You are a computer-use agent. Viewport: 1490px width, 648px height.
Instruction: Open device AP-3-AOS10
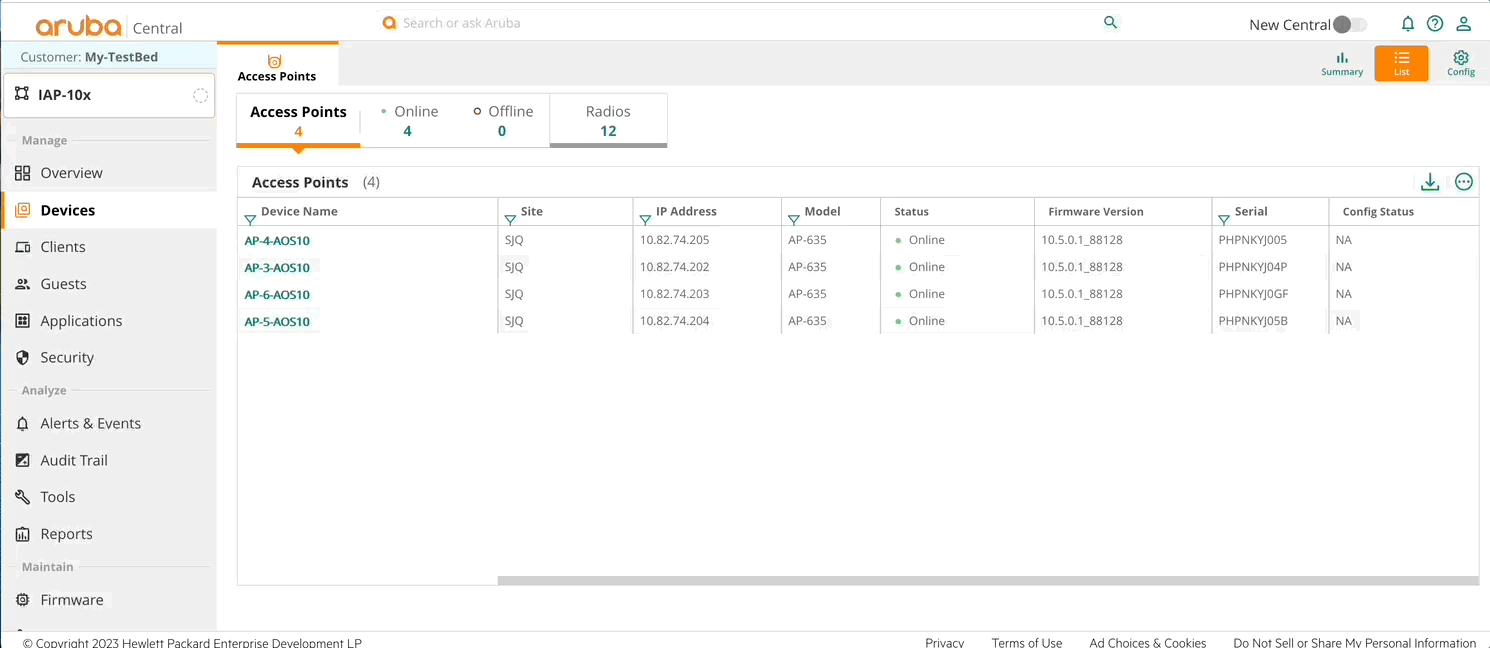pos(277,268)
